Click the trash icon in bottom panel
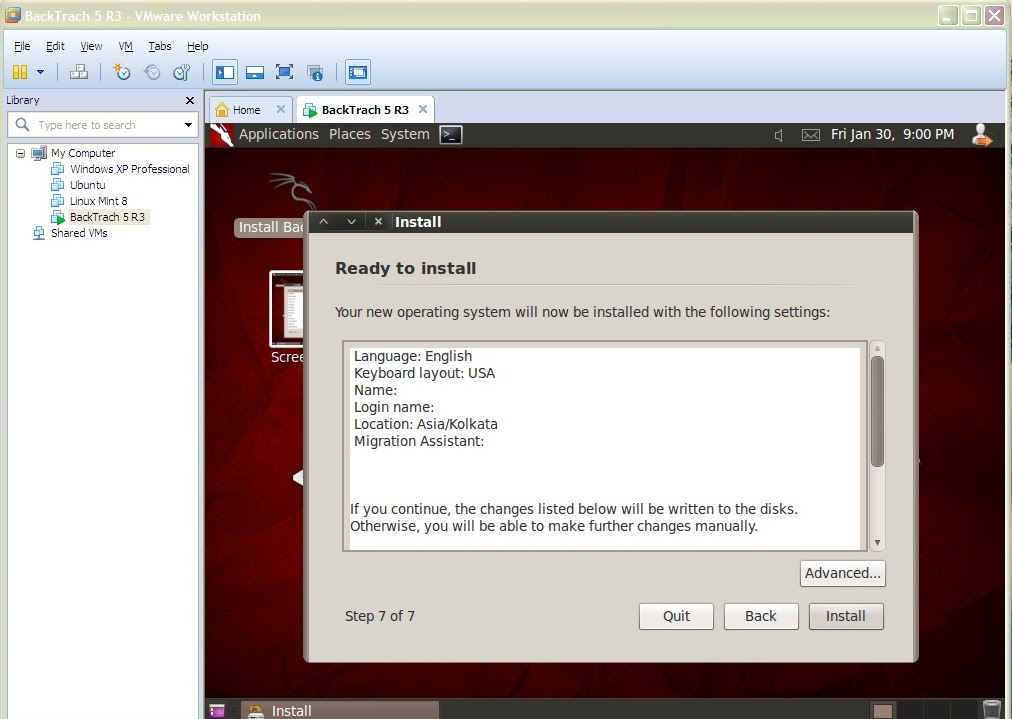 (991, 709)
